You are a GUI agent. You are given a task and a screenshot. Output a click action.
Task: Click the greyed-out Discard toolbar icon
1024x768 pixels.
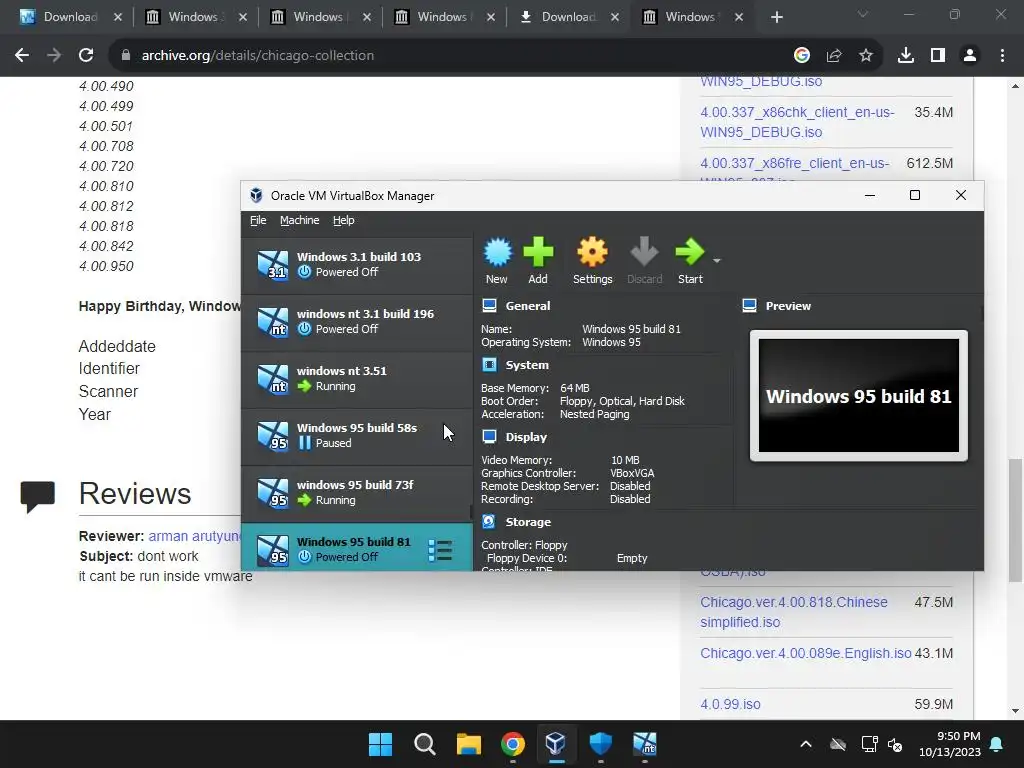pyautogui.click(x=645, y=260)
